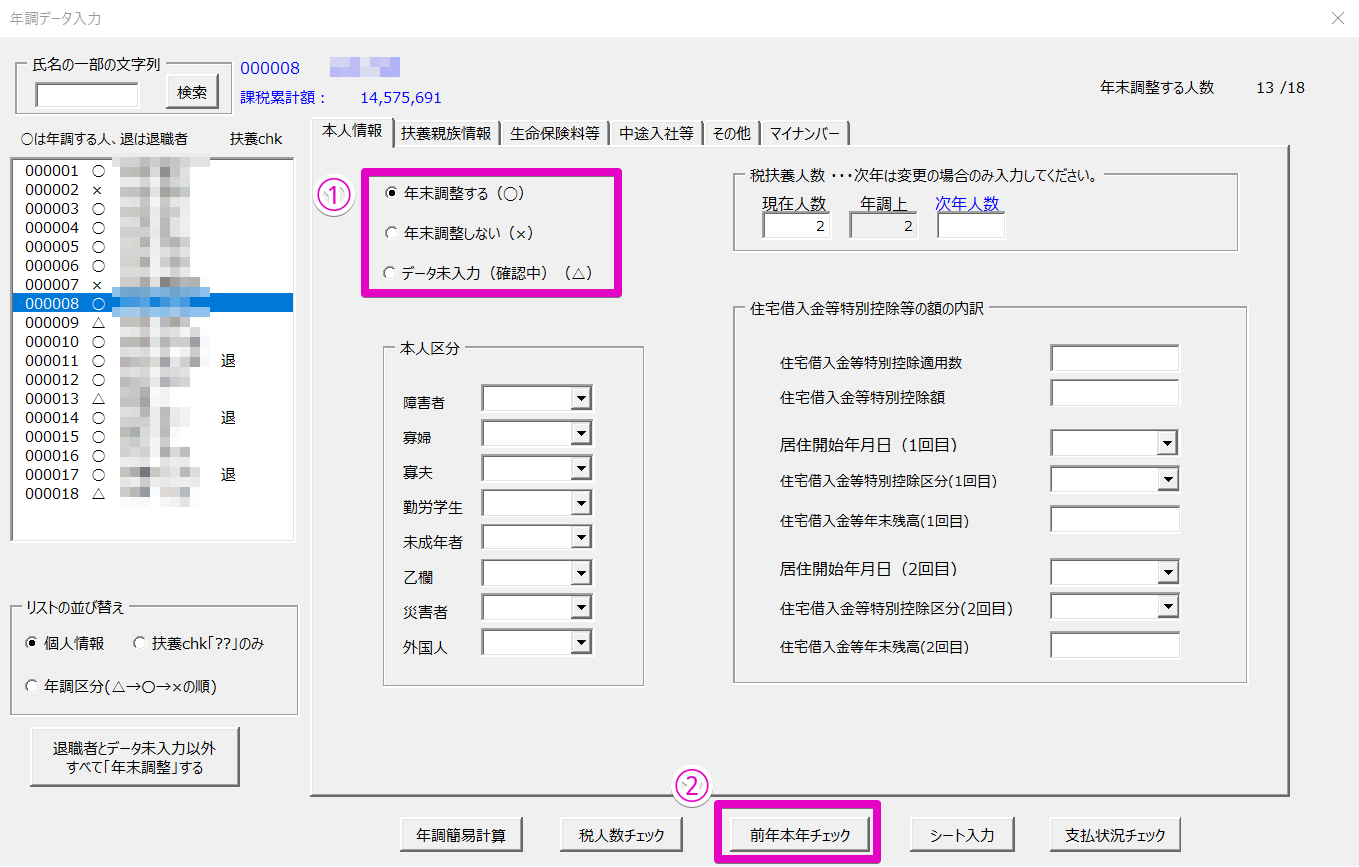
Task: Select employee 000001 in list
Action: click(153, 171)
